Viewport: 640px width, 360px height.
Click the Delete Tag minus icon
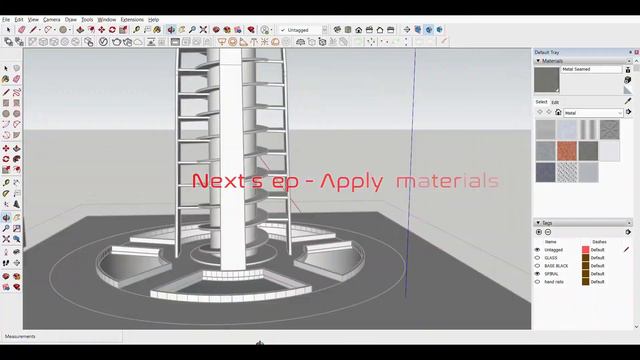548,232
